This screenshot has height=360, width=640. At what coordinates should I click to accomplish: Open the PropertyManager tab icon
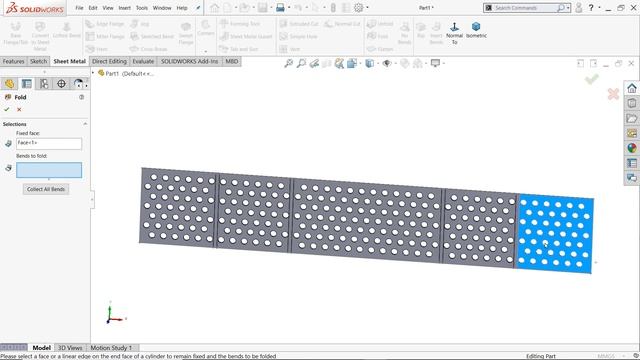pyautogui.click(x=27, y=84)
